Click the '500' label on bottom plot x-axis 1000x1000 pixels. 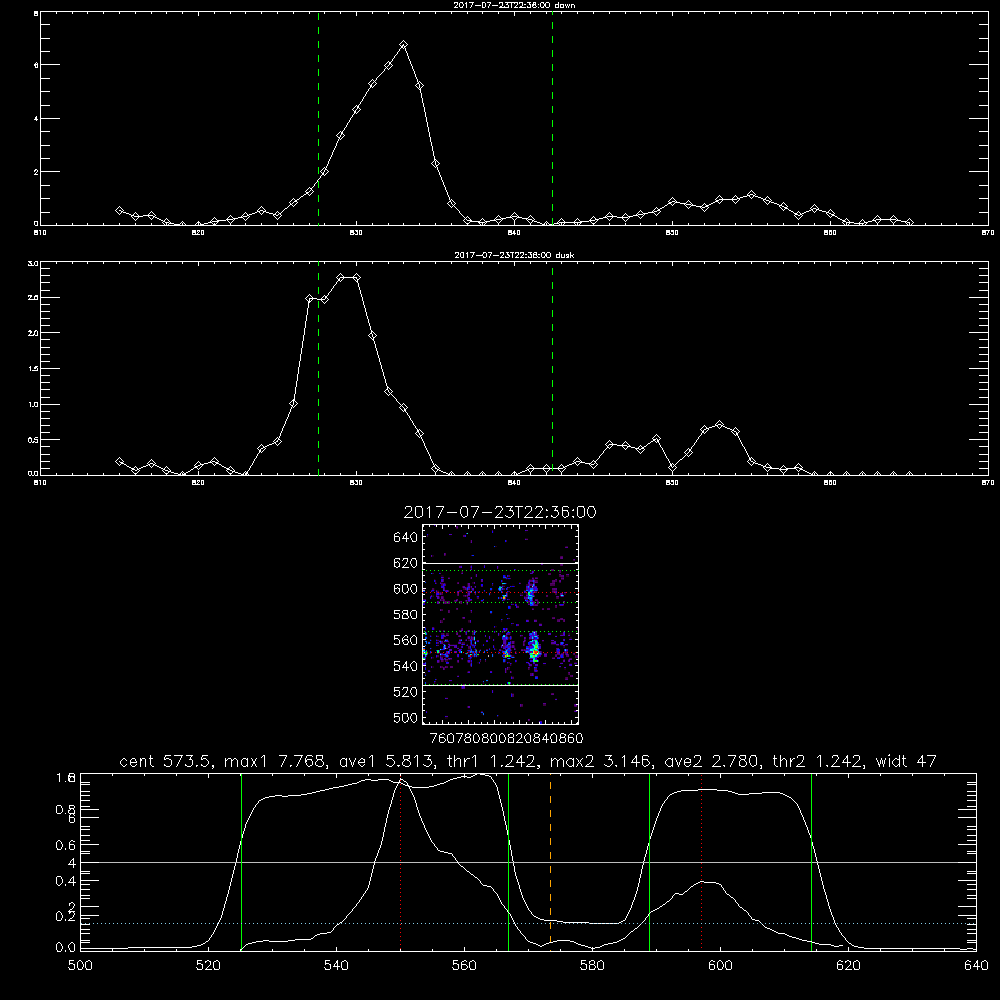[x=80, y=966]
